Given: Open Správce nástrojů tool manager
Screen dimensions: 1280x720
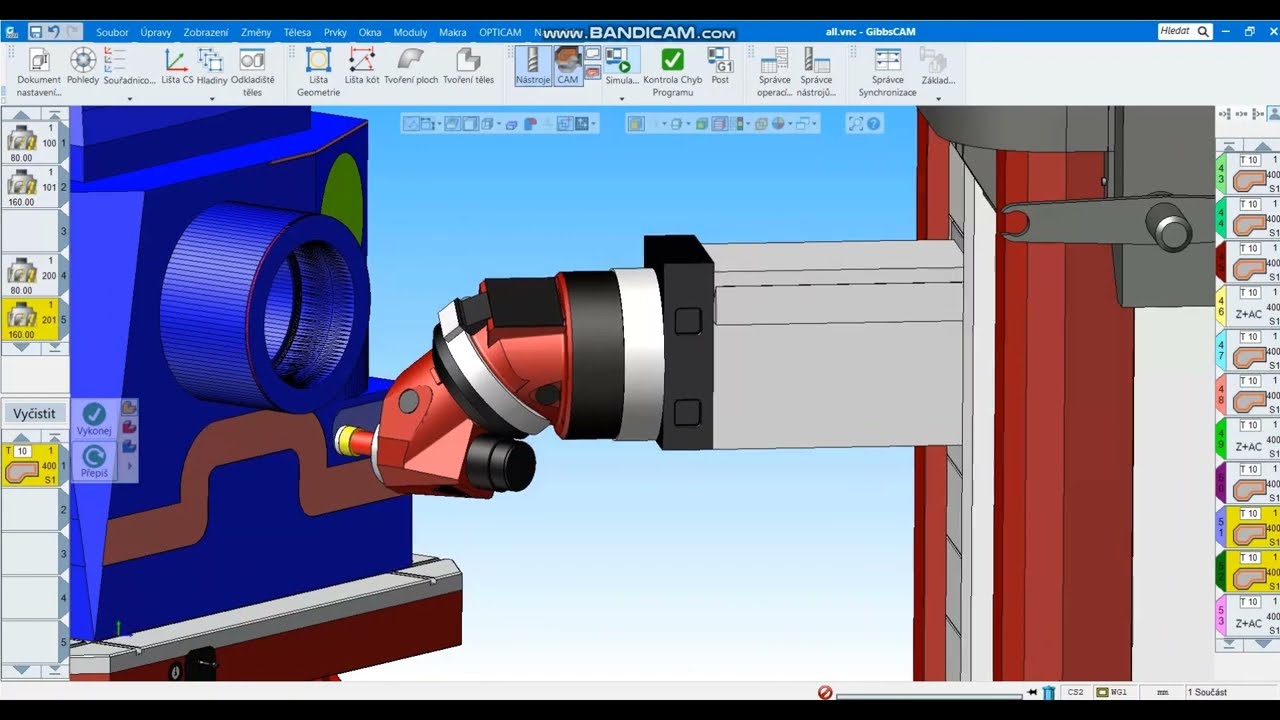Looking at the screenshot, I should [816, 71].
